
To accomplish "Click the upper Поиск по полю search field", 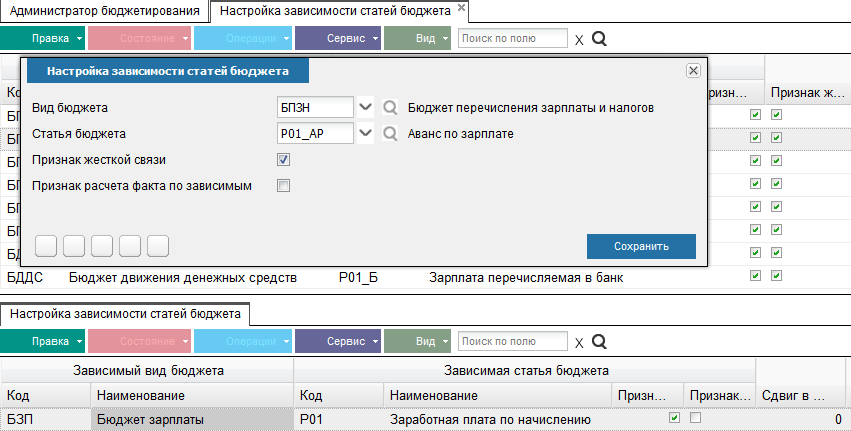I will click(513, 39).
